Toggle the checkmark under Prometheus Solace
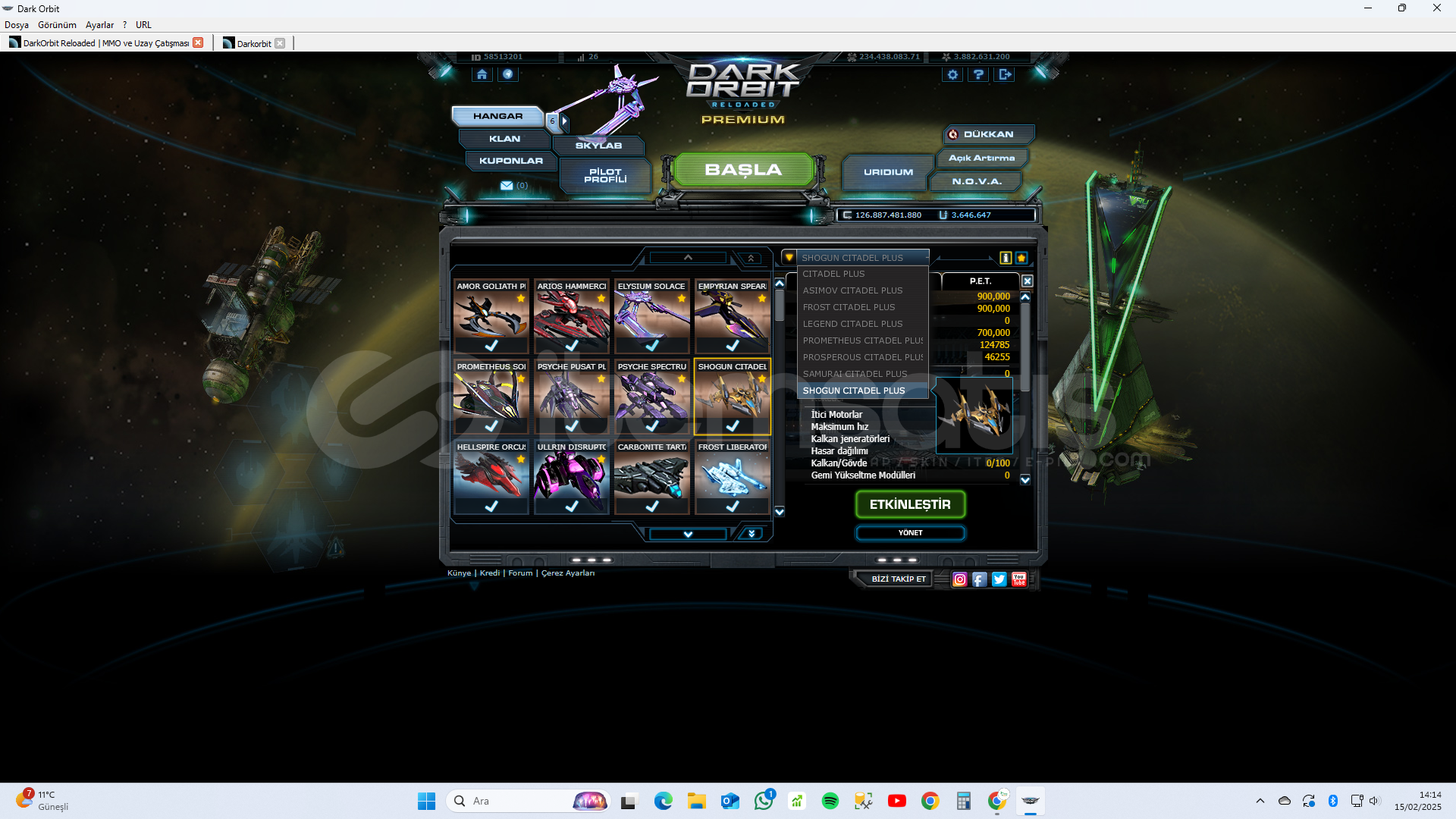The width and height of the screenshot is (1456, 819). click(x=491, y=426)
